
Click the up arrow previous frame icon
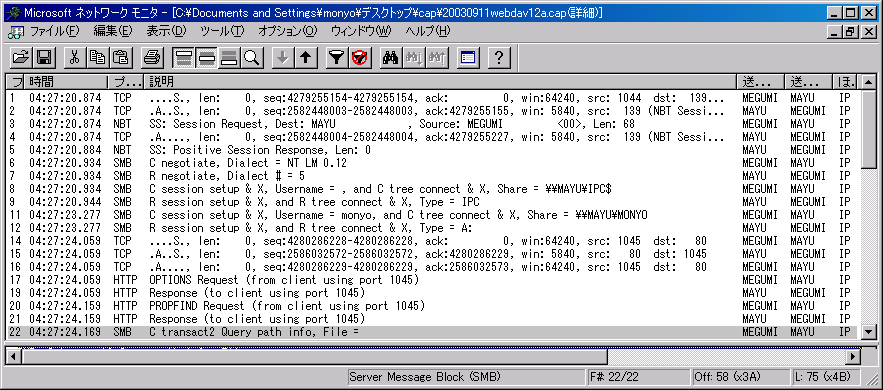305,57
